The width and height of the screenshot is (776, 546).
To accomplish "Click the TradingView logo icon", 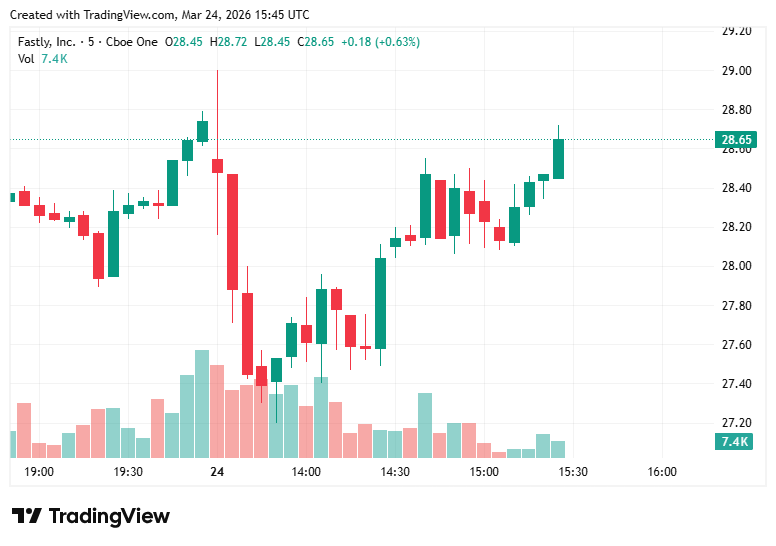I will point(27,516).
